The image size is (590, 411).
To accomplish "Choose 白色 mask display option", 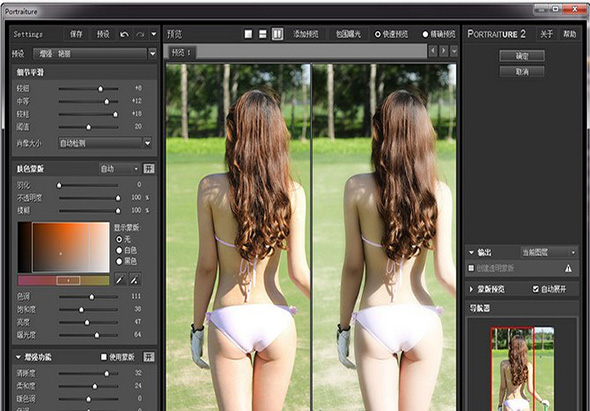I will (119, 250).
